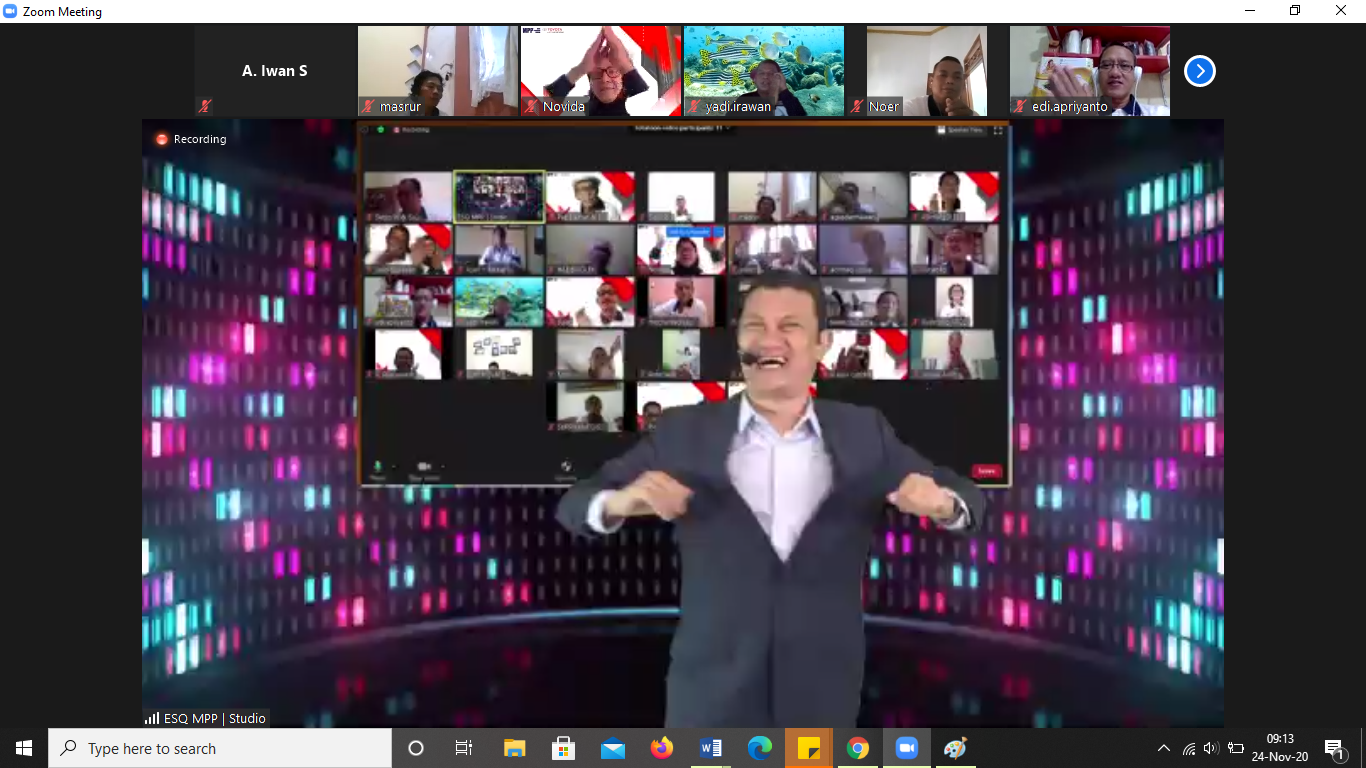Expand hidden system tray icons
The image size is (1366, 768).
pos(1163,748)
